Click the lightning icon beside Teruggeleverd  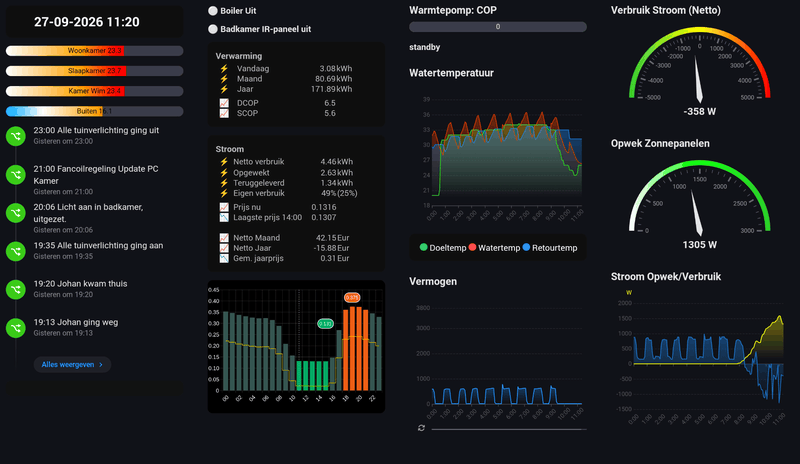224,183
